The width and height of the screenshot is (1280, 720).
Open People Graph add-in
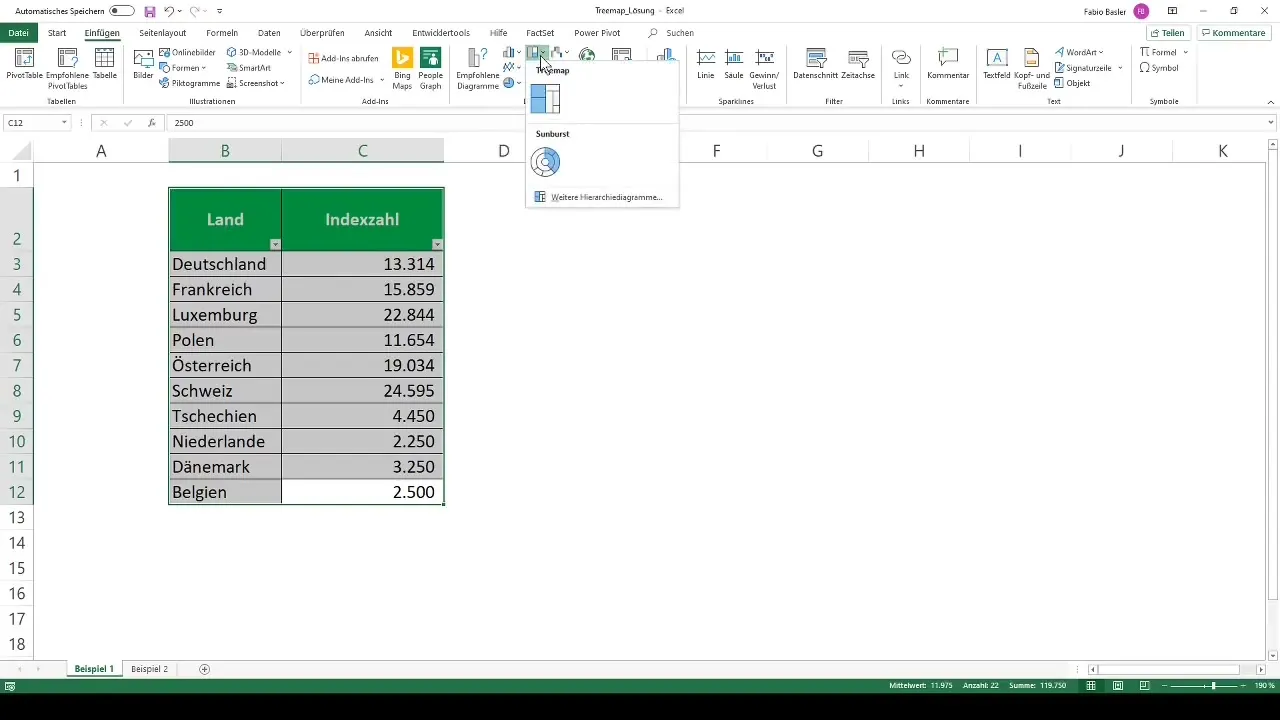pos(431,68)
